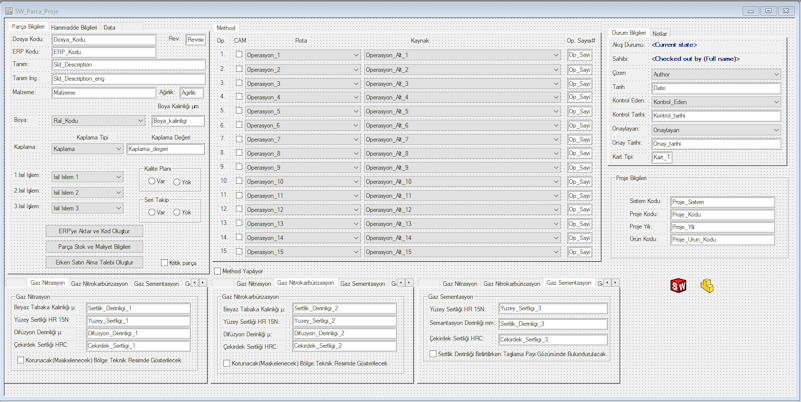Select Var under Seri Takip
801x402 pixels.
pyautogui.click(x=152, y=212)
